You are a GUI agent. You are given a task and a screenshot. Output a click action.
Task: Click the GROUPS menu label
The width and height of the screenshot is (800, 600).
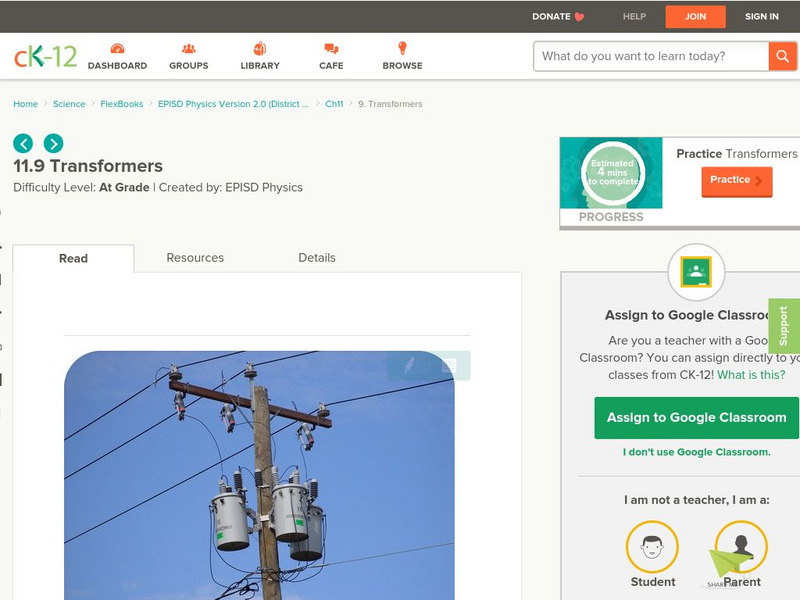[189, 66]
